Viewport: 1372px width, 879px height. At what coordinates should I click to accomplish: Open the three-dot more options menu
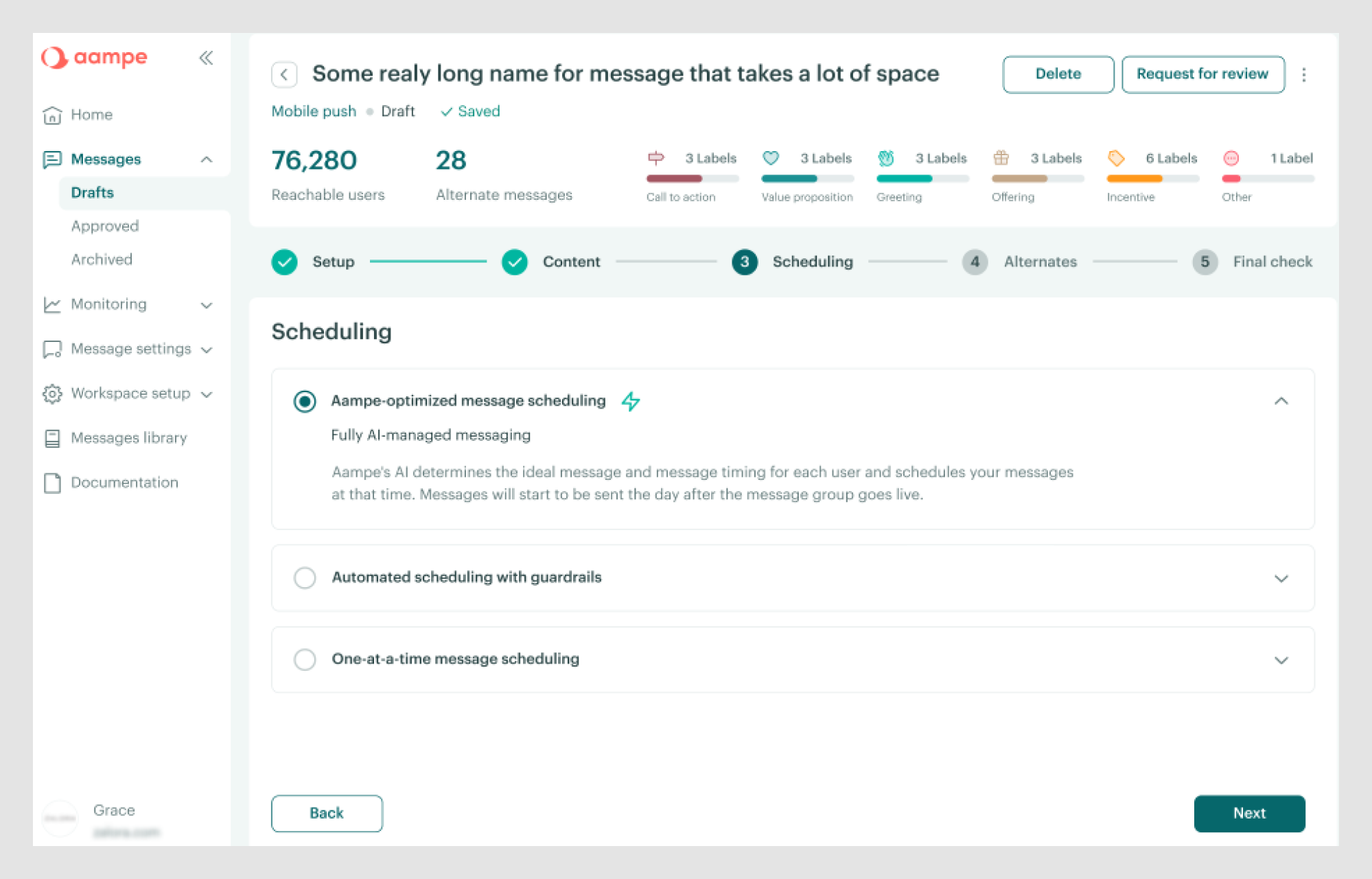point(1304,74)
